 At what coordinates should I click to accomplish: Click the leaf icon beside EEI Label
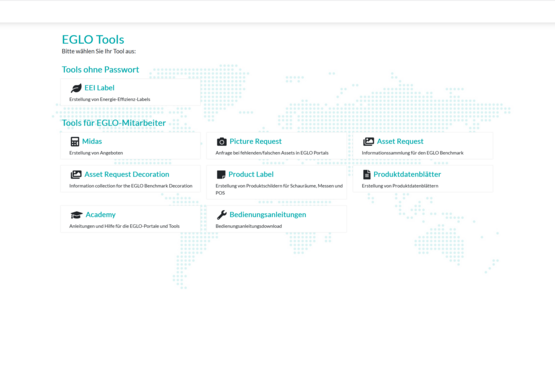(76, 88)
